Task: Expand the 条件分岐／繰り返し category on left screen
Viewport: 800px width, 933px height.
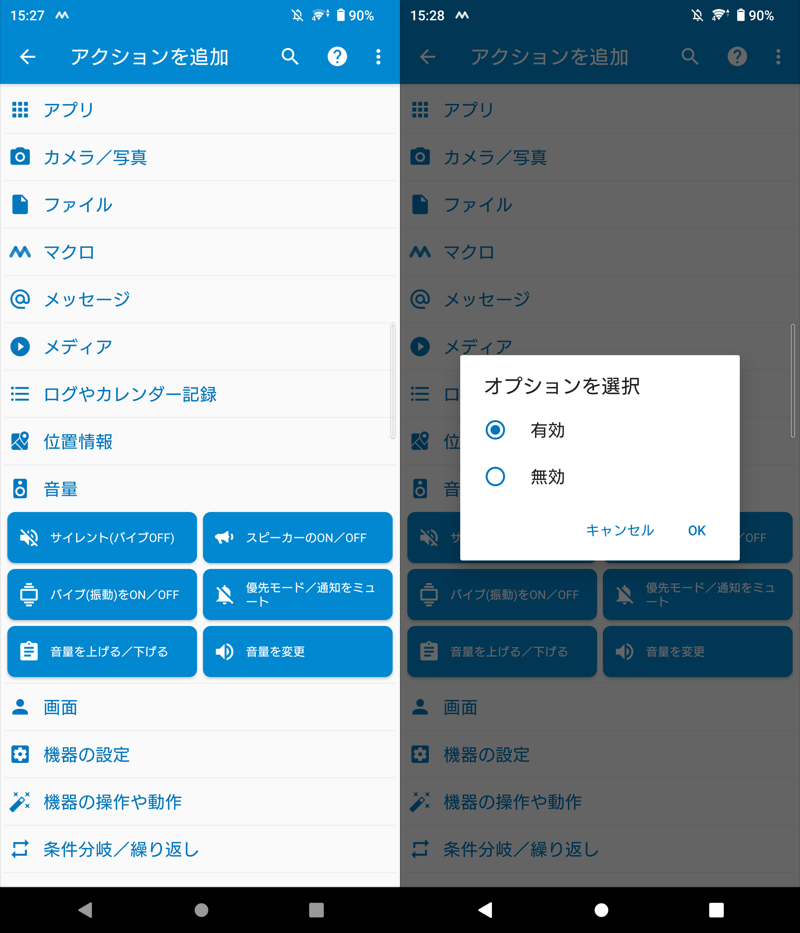Action: 200,850
